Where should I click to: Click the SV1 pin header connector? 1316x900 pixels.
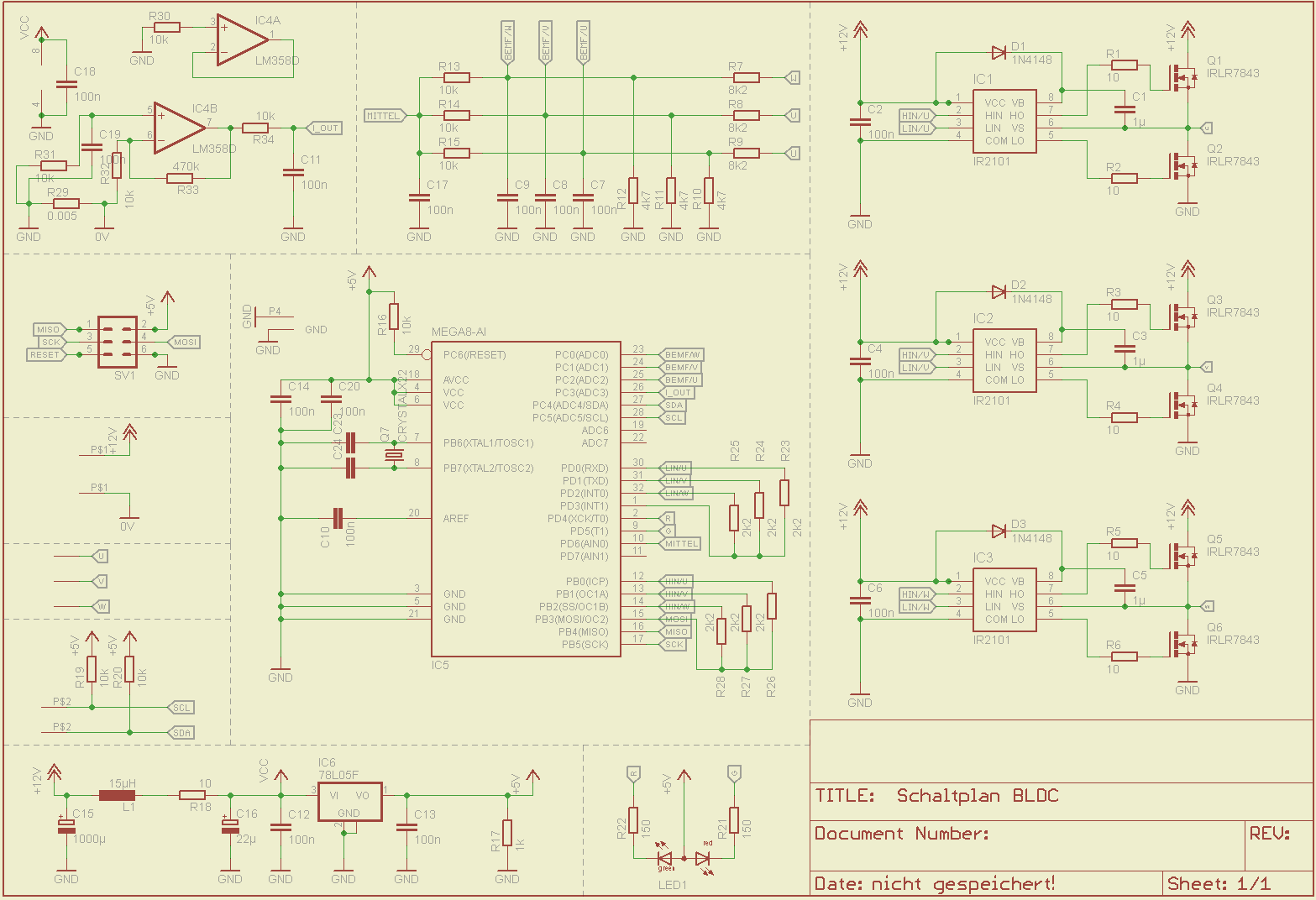click(117, 342)
